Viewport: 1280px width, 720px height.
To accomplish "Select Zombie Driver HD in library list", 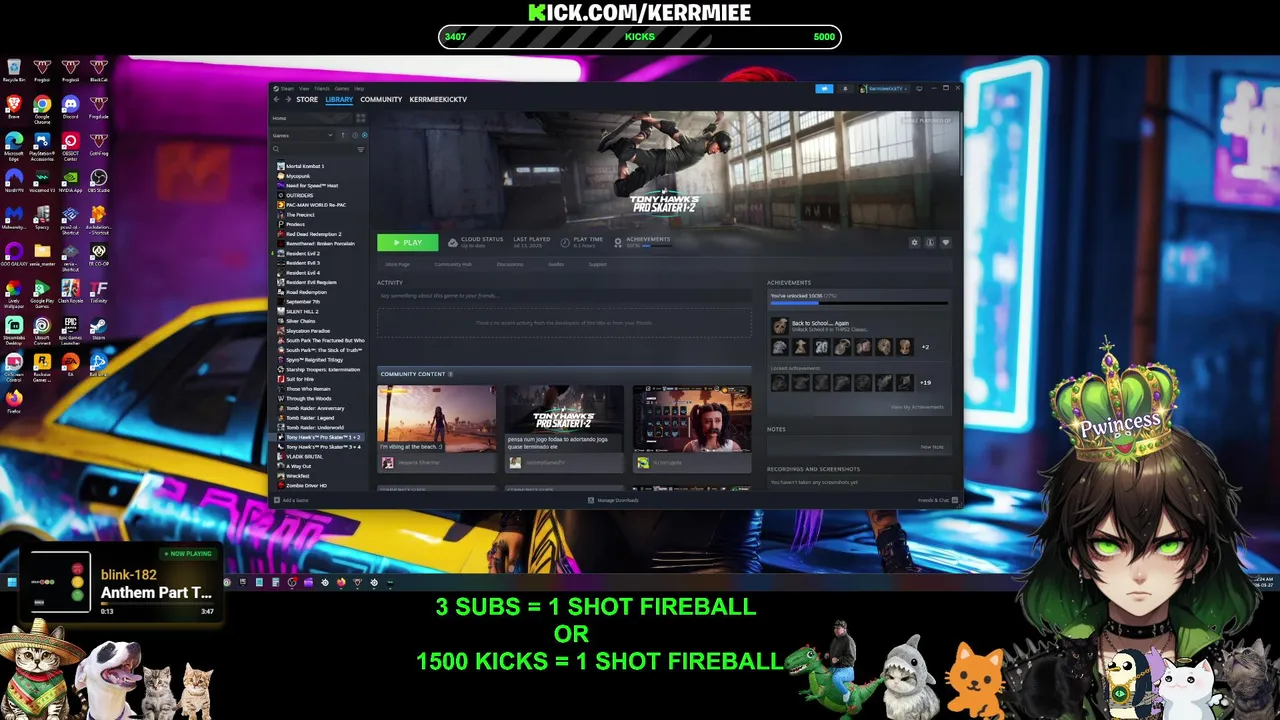I will (306, 486).
